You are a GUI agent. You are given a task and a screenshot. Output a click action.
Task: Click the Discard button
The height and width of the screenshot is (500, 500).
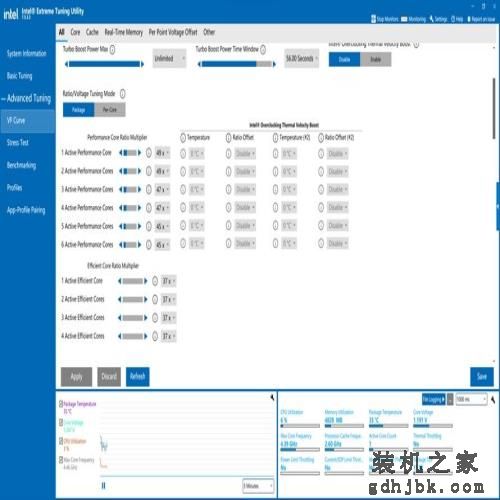pyautogui.click(x=109, y=377)
